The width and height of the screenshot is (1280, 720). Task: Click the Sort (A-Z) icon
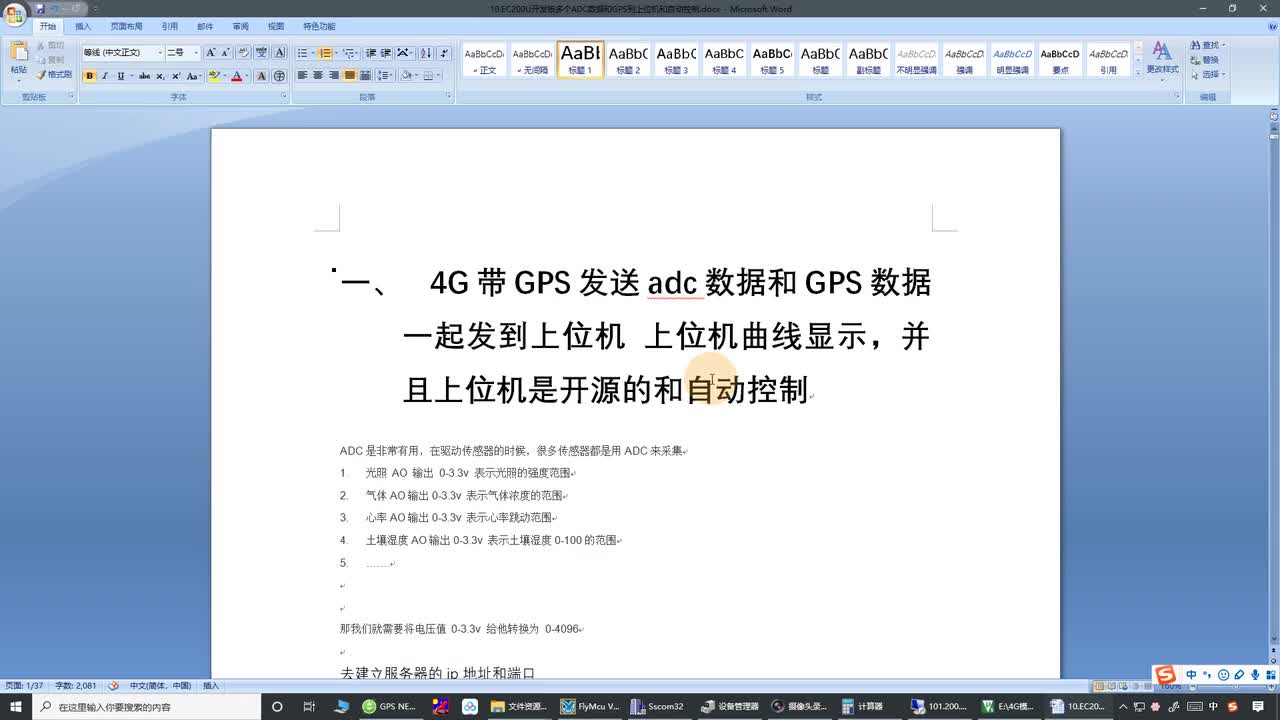click(x=426, y=52)
